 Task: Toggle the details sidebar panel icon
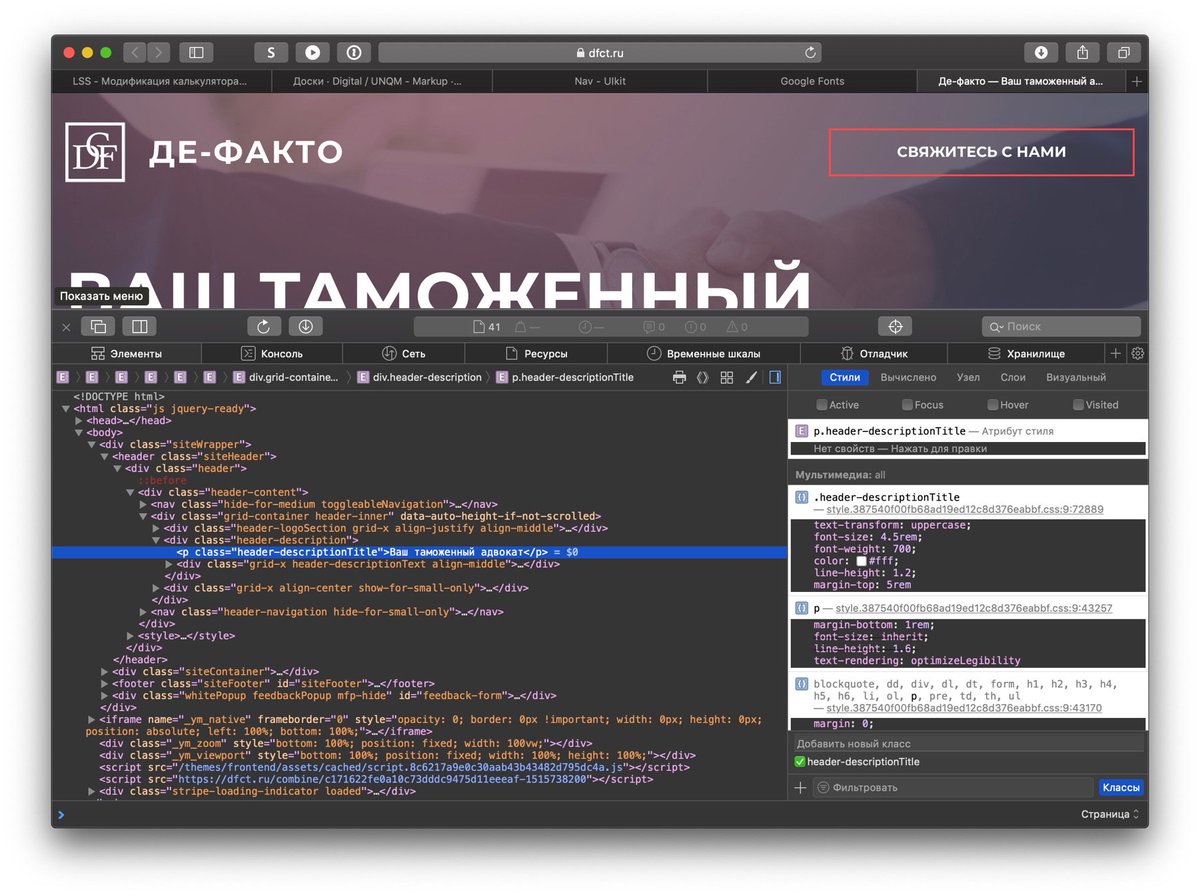[x=775, y=377]
